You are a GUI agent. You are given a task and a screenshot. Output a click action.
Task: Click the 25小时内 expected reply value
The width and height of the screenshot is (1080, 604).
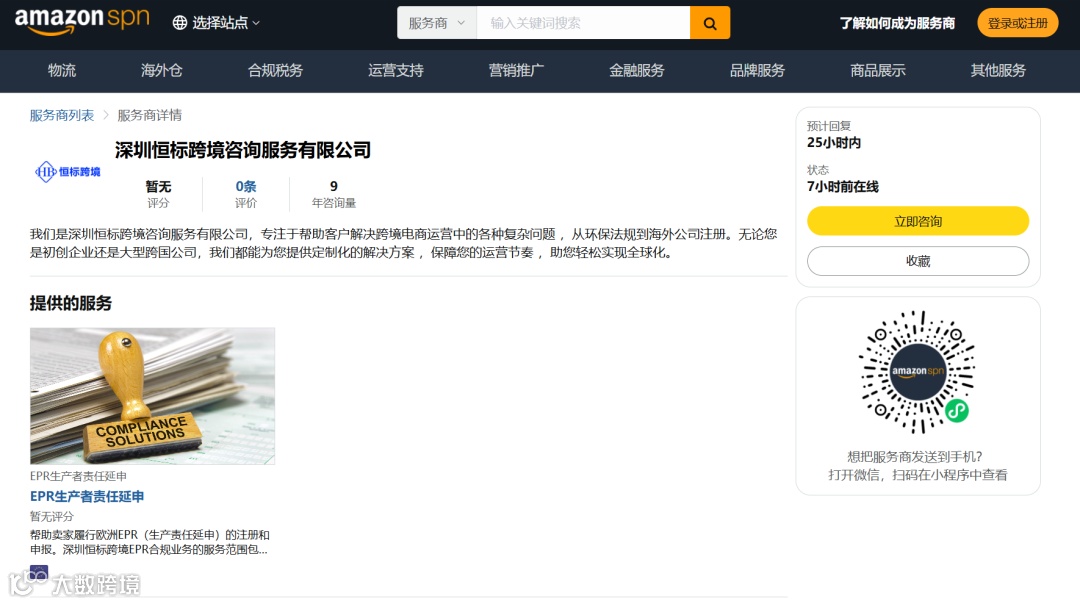click(834, 143)
